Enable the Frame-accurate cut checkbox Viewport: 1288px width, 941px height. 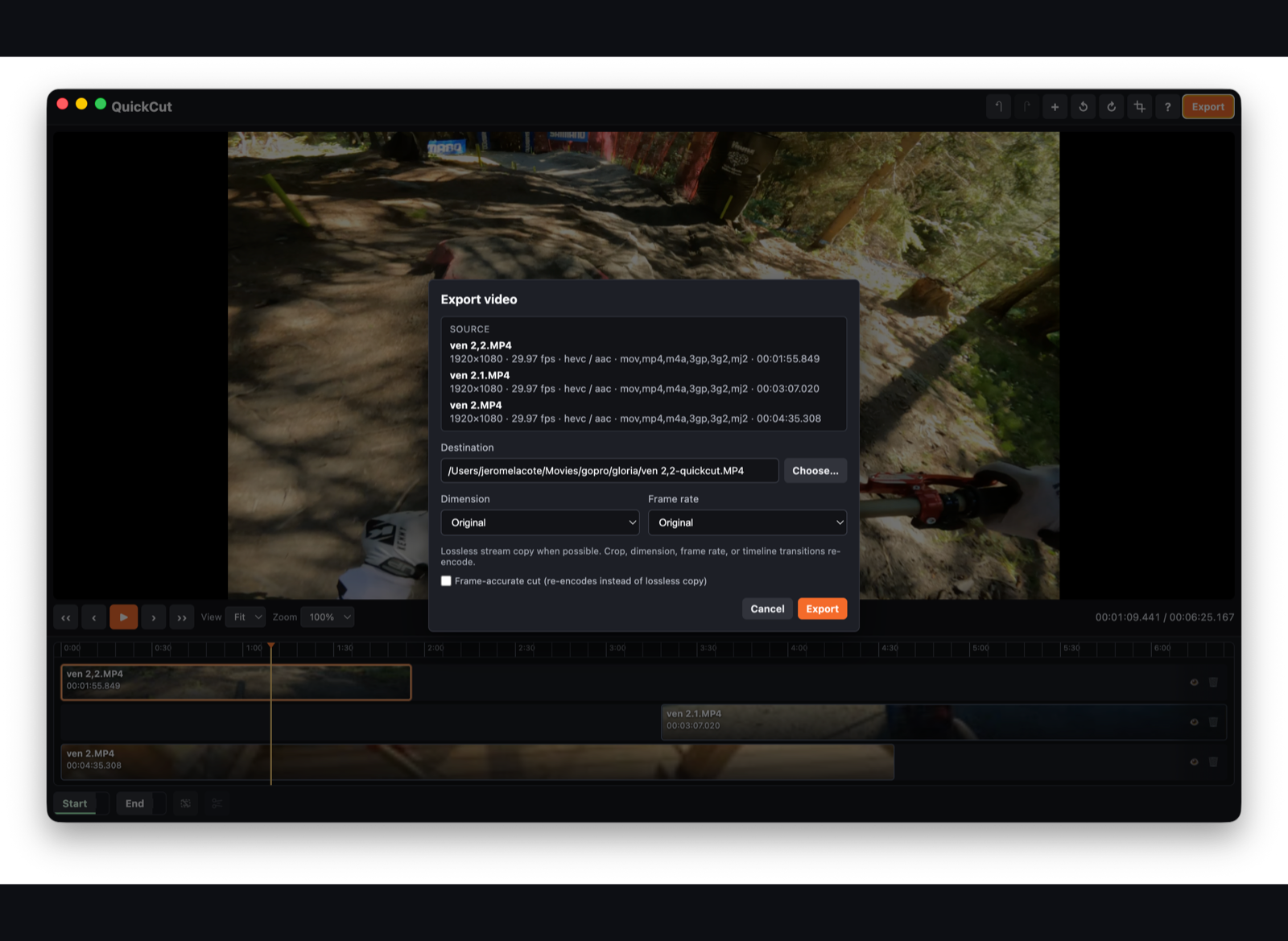[x=446, y=581]
